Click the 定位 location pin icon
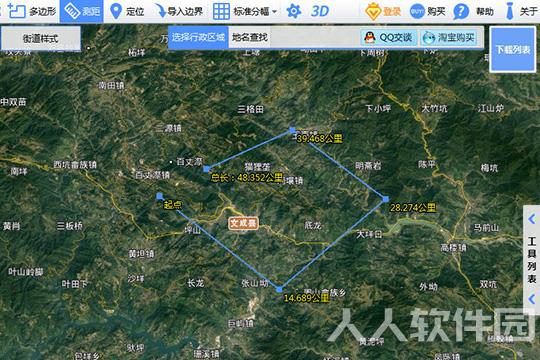Viewport: 540px width, 360px height. pos(116,11)
